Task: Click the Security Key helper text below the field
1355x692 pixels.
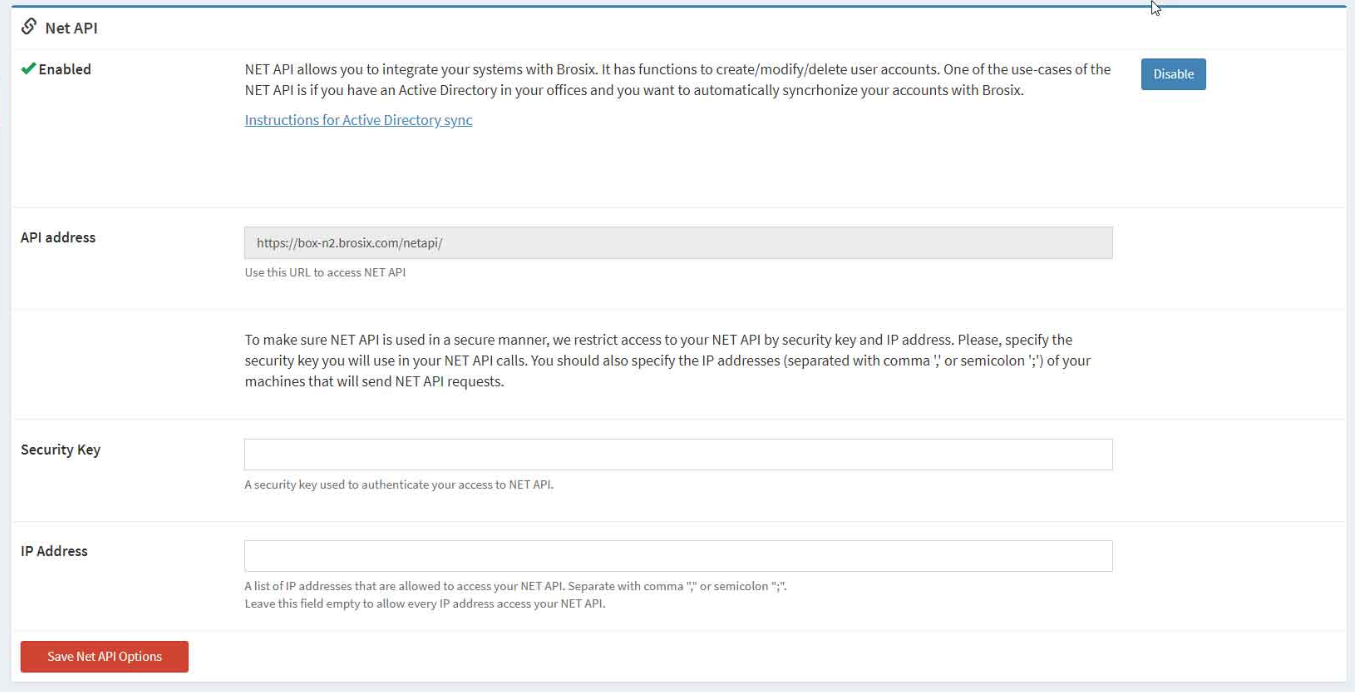Action: click(x=399, y=485)
